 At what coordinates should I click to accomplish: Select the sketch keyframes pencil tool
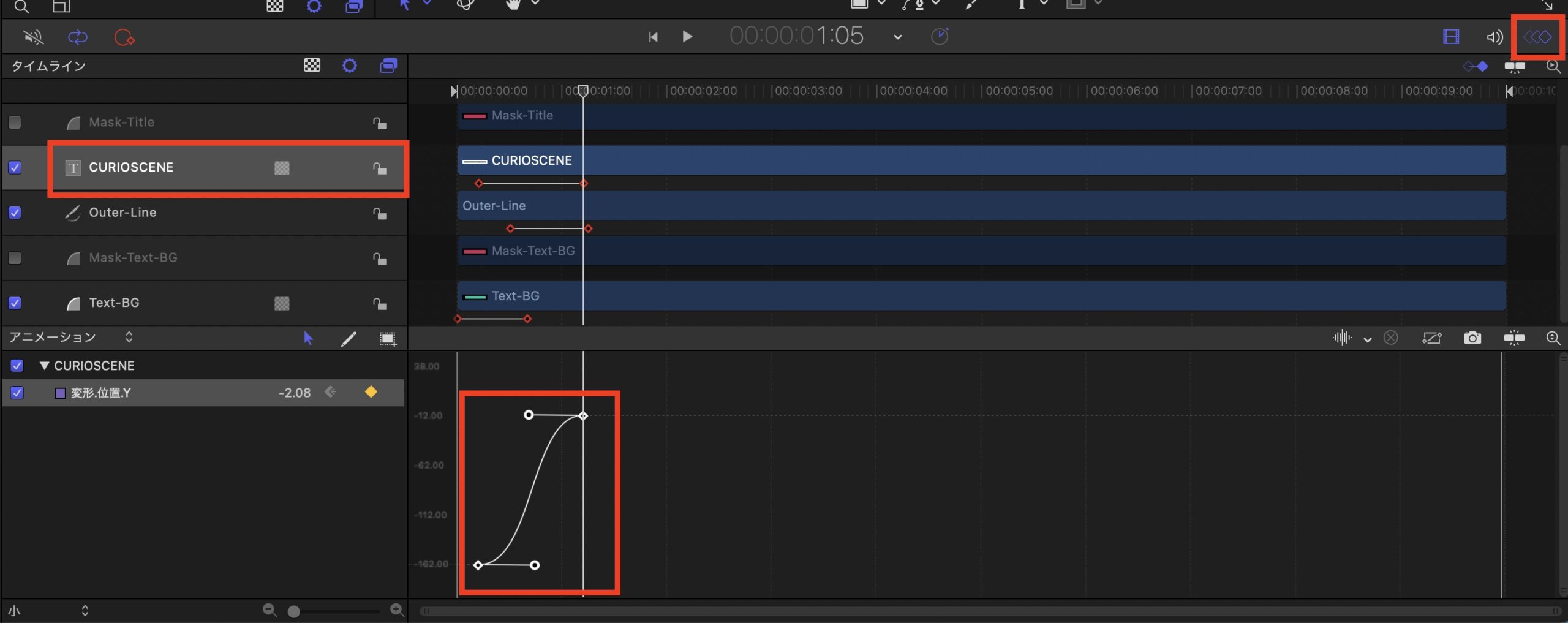click(x=349, y=339)
